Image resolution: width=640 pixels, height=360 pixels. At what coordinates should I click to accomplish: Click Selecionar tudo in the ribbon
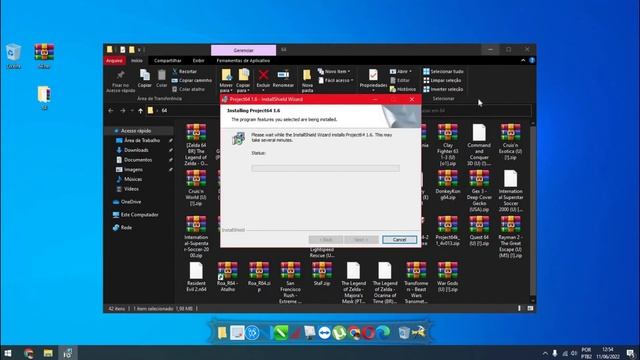tap(443, 71)
